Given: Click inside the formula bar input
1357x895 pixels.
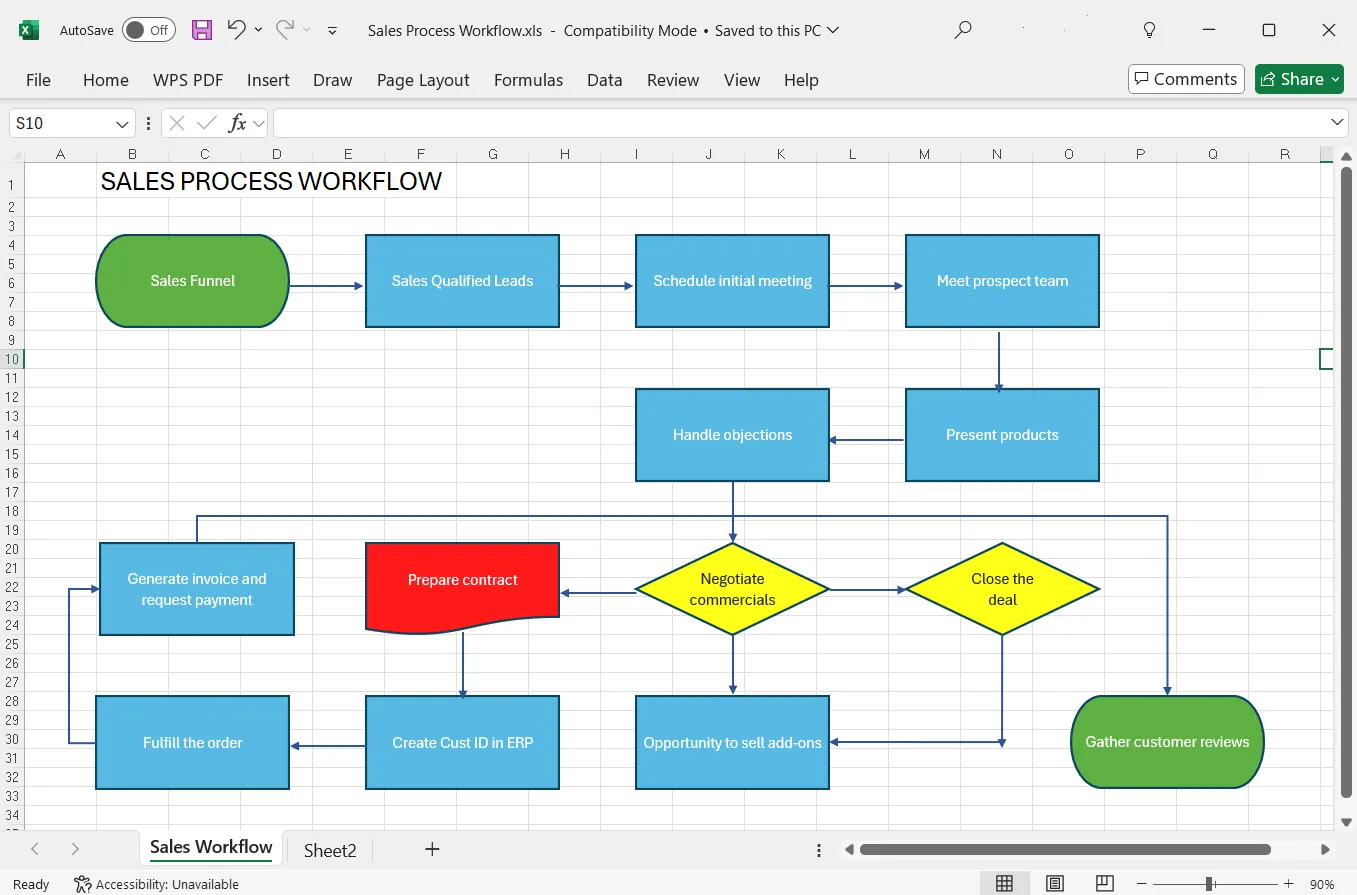Looking at the screenshot, I should tap(800, 123).
